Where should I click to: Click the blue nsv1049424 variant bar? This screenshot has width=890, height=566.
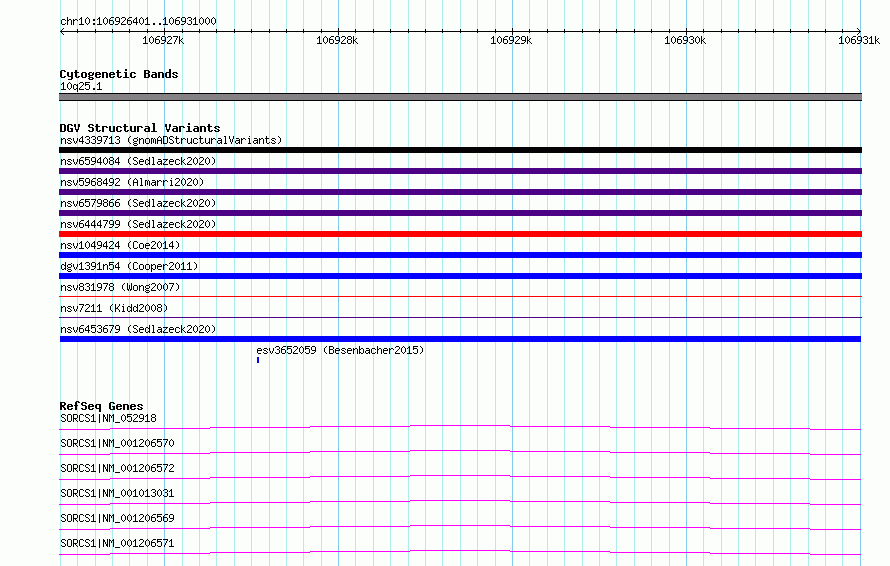coord(460,255)
